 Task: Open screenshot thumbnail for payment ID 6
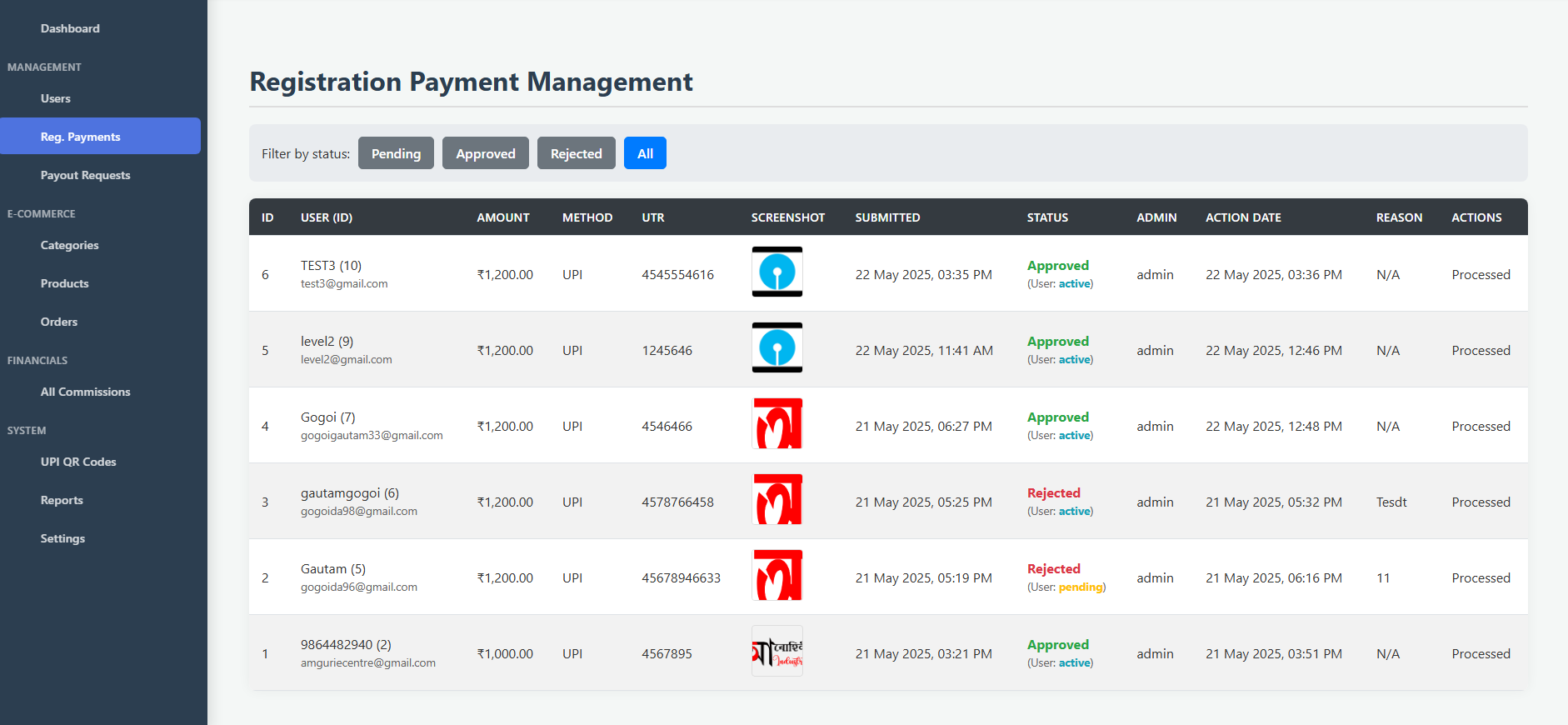click(777, 272)
